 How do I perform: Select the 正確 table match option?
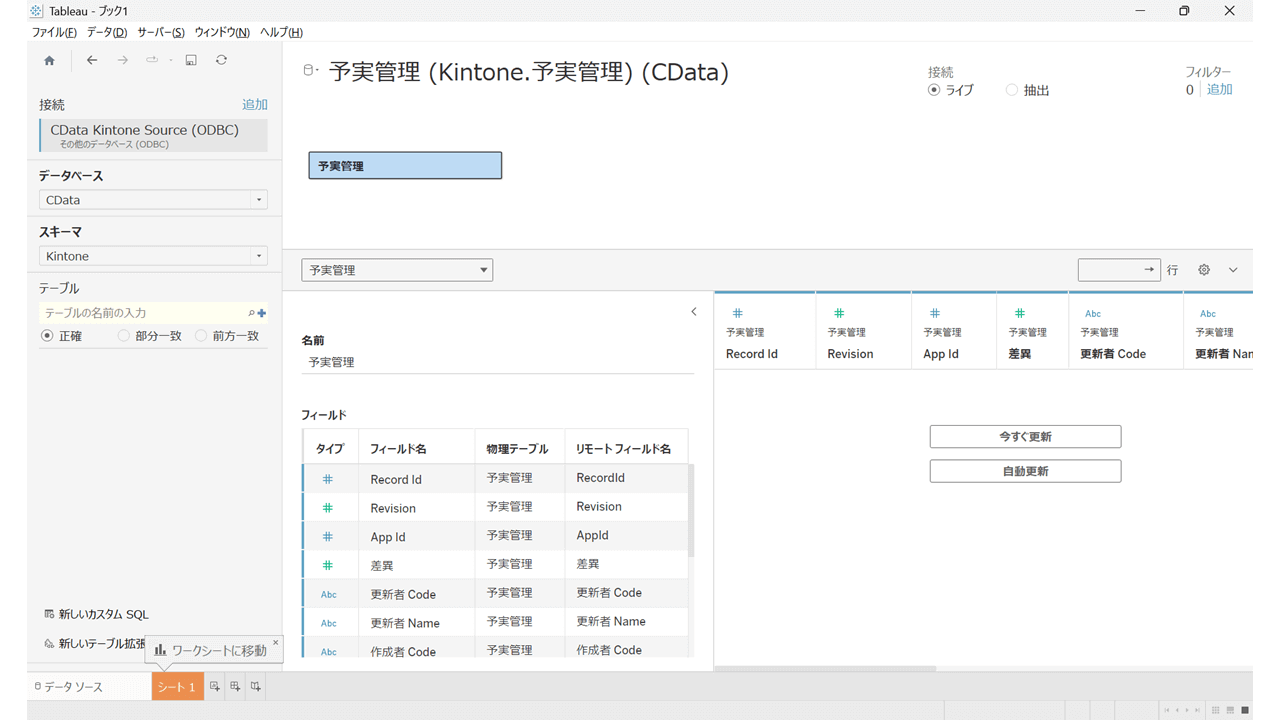pos(47,336)
